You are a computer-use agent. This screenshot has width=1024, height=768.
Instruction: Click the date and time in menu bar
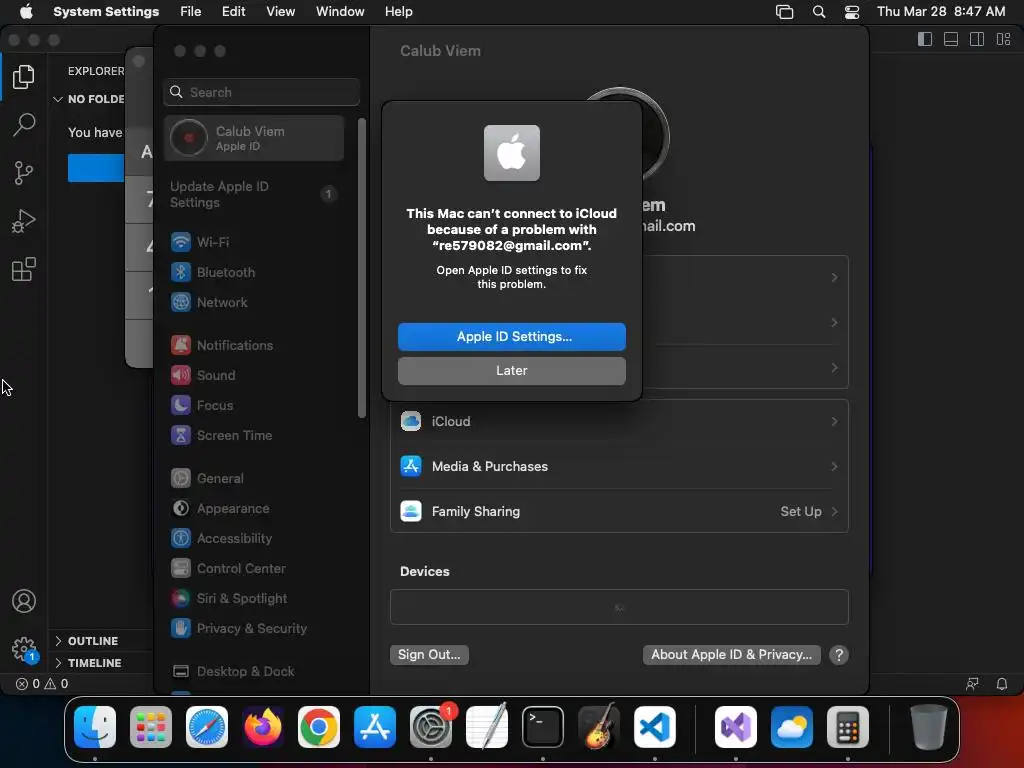coord(941,12)
